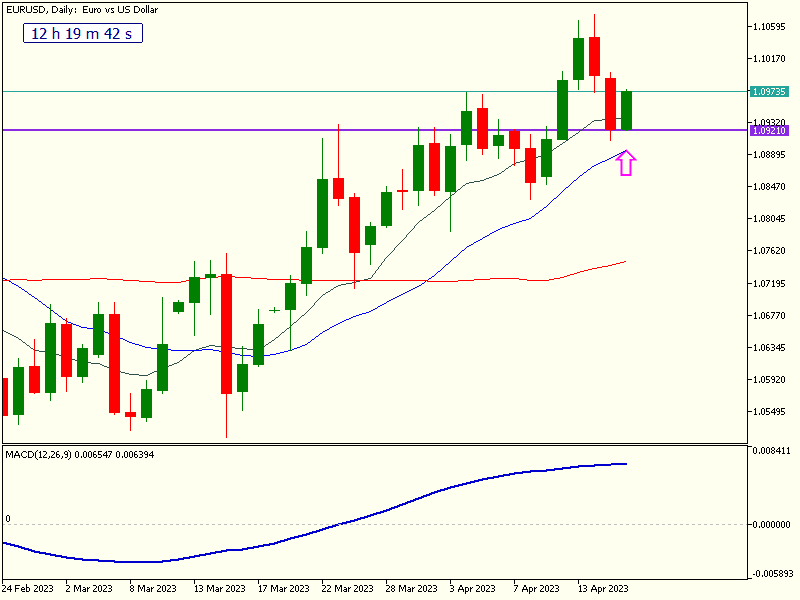The width and height of the screenshot is (800, 600).
Task: Click the purple 1.09210 price tag
Action: coord(768,130)
